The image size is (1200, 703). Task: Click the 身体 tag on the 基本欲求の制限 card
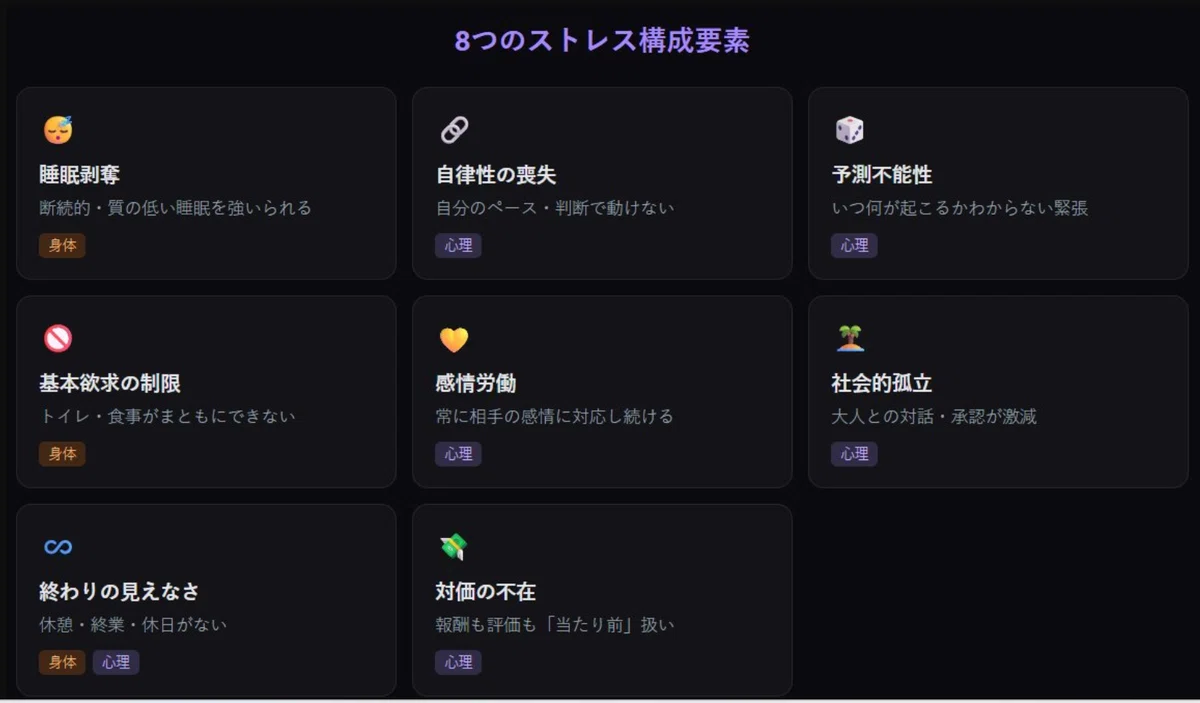coord(62,454)
